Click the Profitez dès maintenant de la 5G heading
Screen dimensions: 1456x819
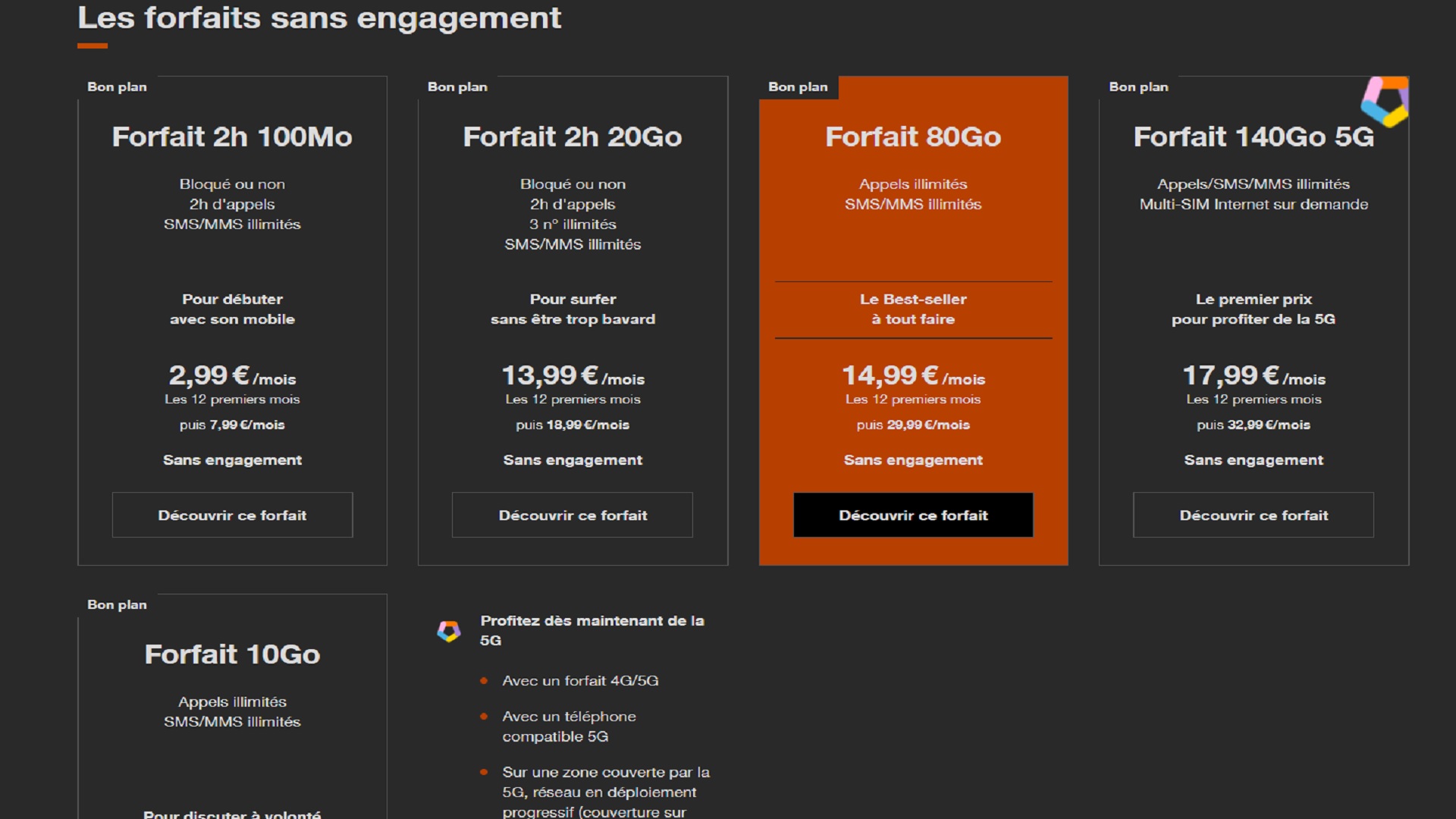592,630
